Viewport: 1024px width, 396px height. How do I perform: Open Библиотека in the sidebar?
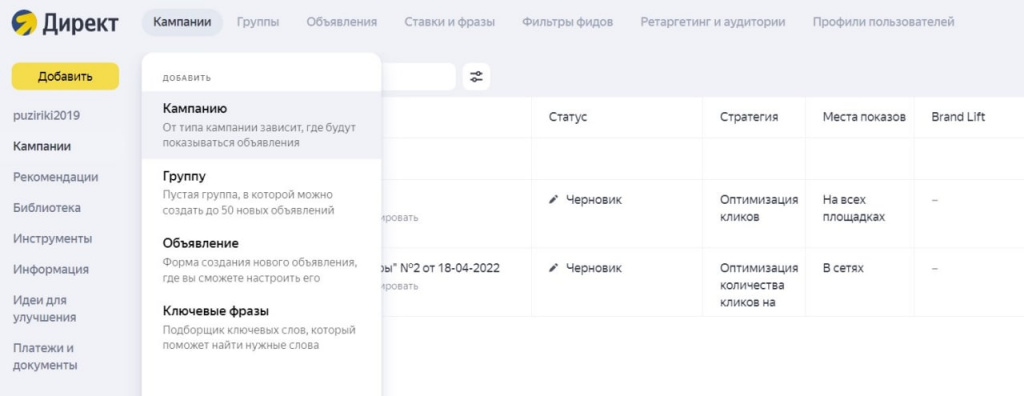coord(47,208)
